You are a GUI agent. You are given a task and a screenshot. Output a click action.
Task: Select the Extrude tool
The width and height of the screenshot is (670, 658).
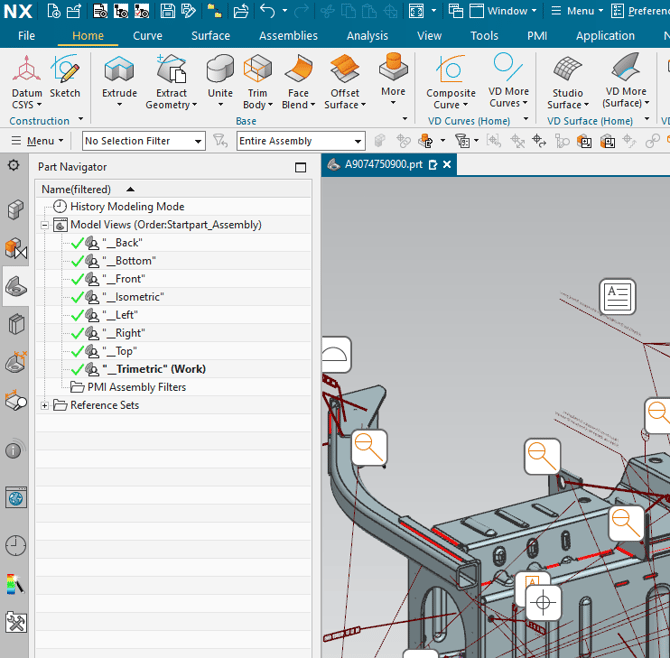coord(119,80)
